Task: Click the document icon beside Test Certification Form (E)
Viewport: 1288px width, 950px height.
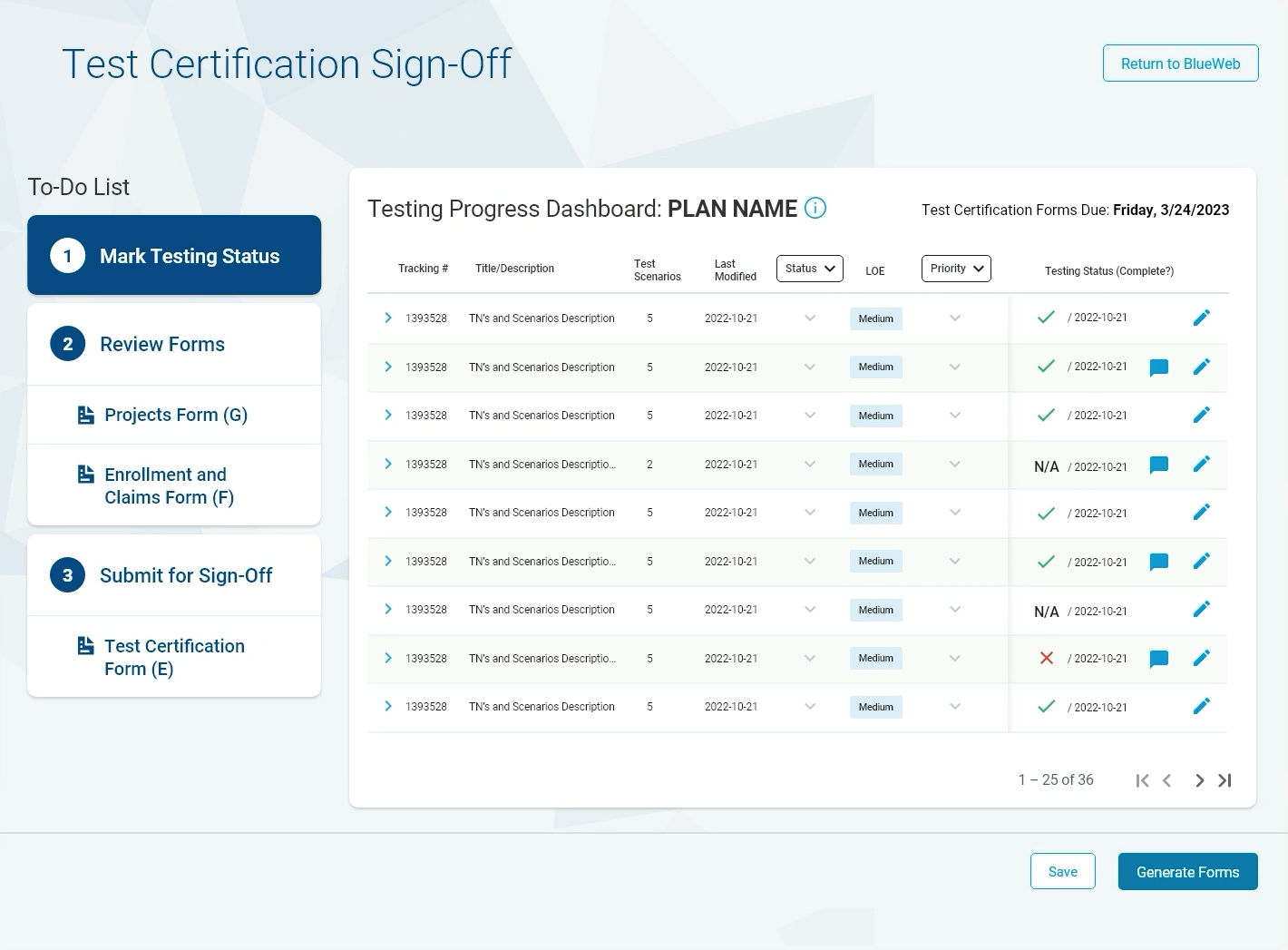Action: [x=86, y=645]
